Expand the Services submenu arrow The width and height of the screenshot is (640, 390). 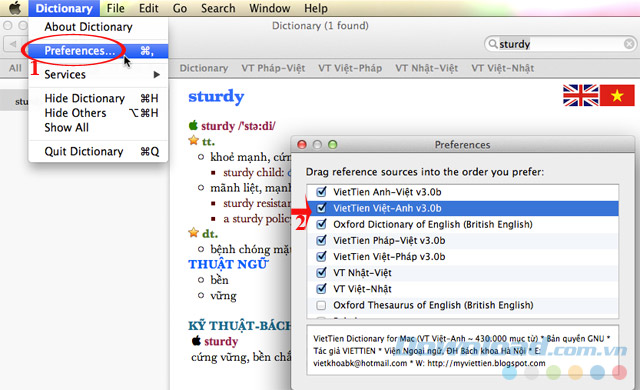(x=156, y=75)
